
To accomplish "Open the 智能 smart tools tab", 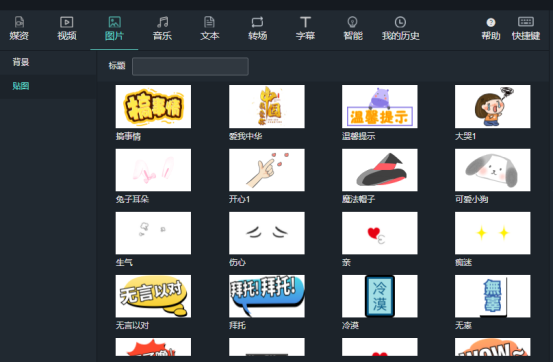I will pos(353,28).
